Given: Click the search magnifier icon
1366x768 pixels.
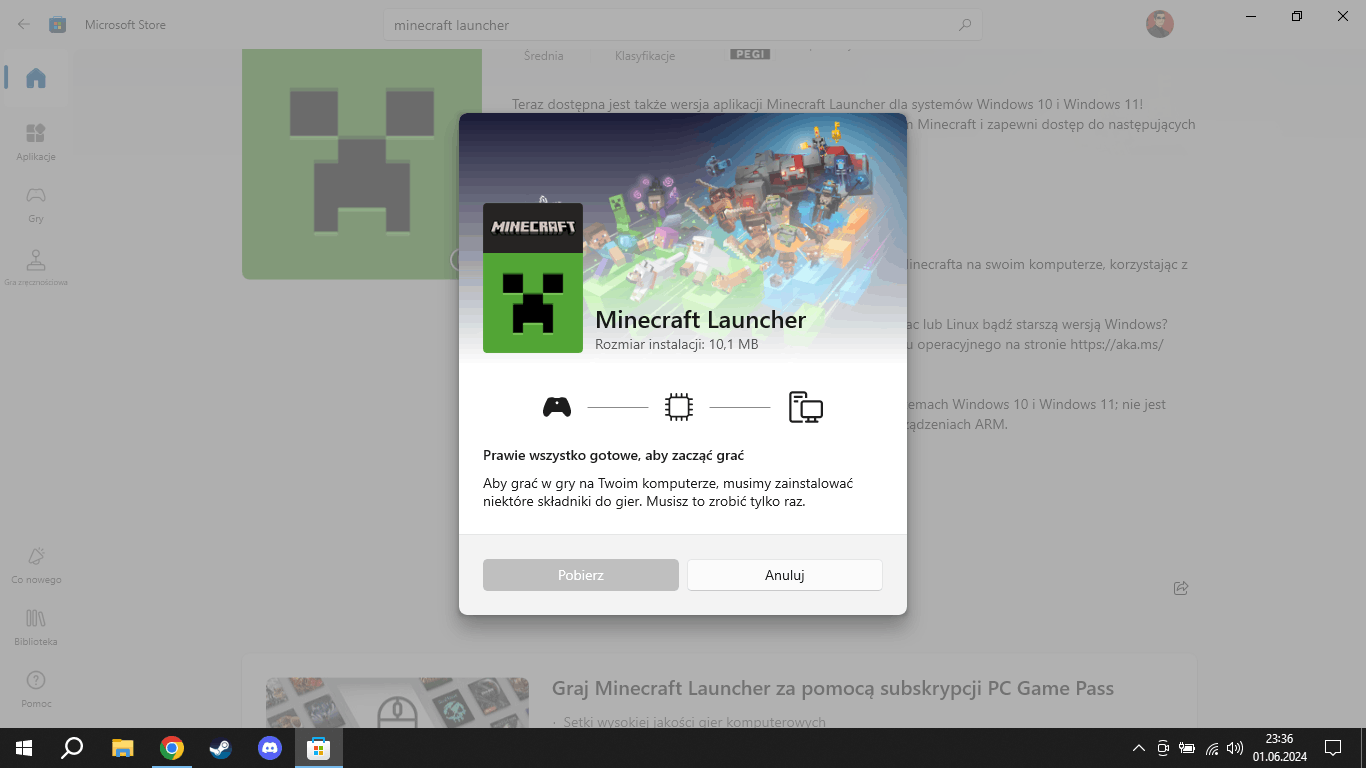Looking at the screenshot, I should point(965,25).
